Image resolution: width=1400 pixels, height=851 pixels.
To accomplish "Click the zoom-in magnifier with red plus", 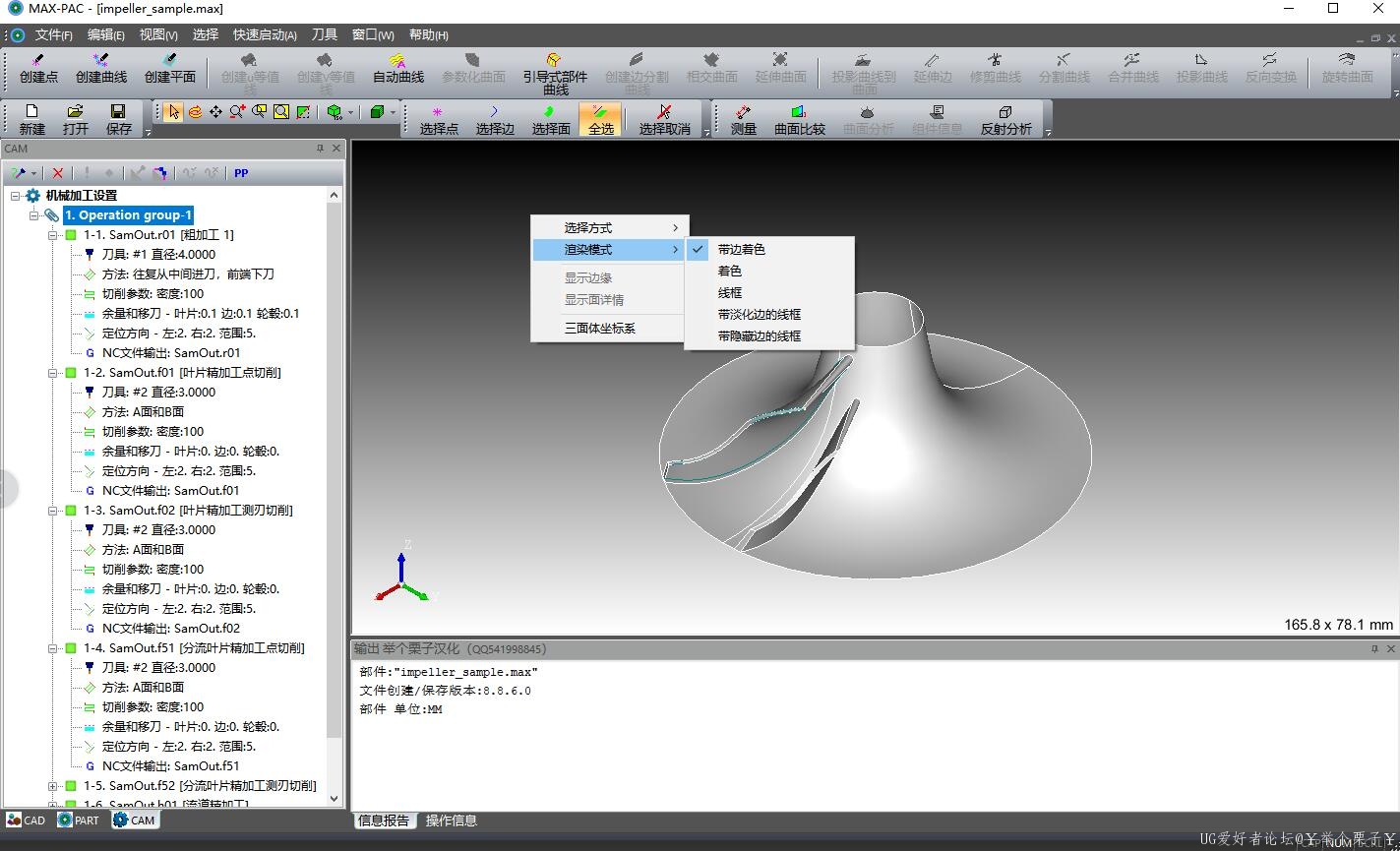I will coord(237,112).
